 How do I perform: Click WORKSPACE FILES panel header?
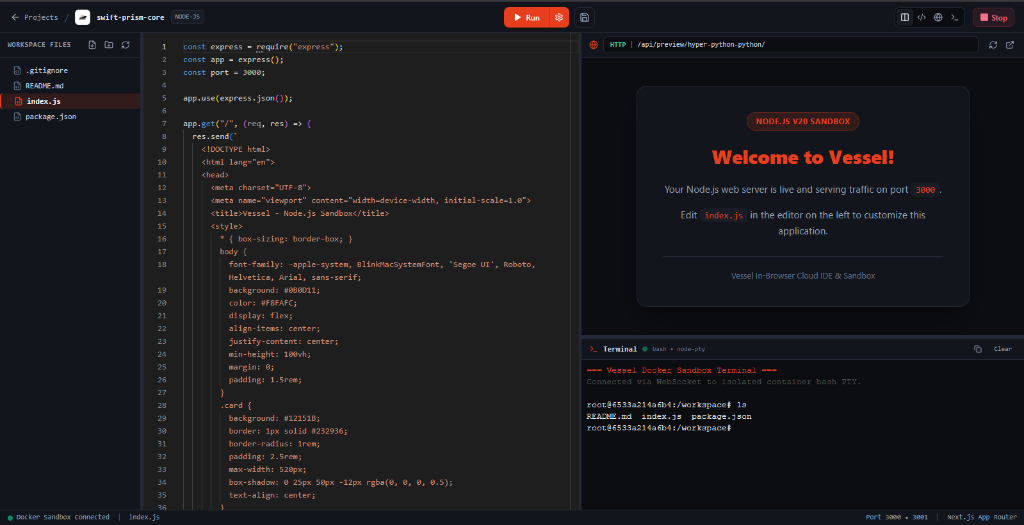point(39,45)
